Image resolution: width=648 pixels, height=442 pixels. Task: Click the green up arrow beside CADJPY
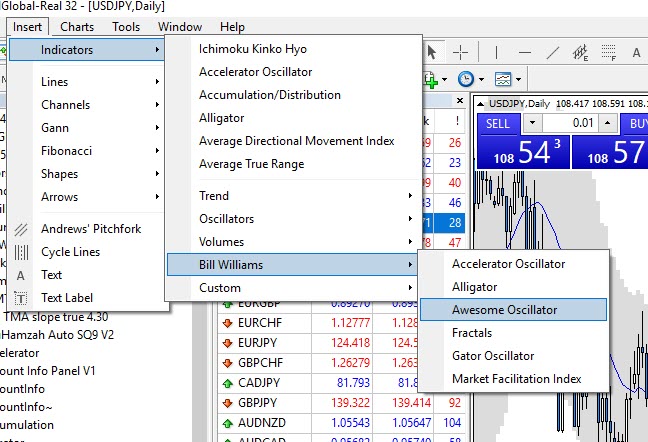click(227, 383)
